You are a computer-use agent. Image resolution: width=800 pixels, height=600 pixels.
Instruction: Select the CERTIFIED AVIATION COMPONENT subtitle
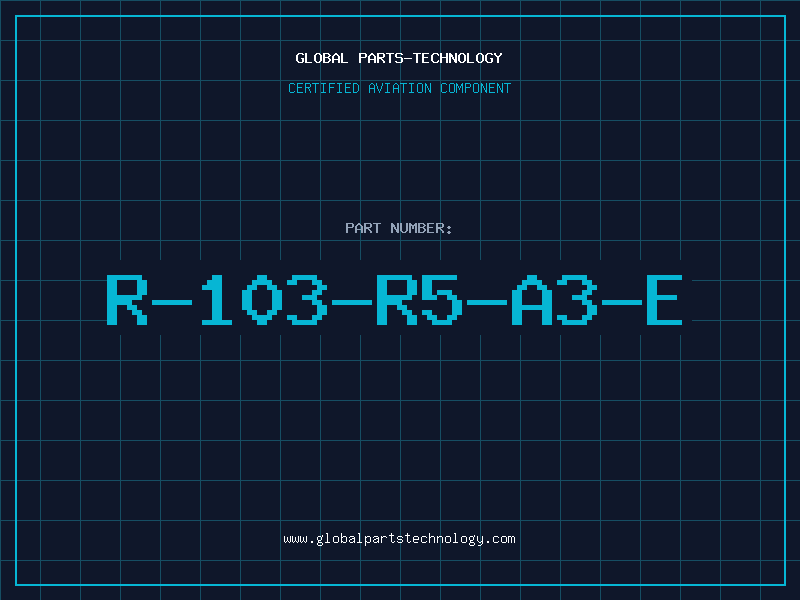[399, 88]
